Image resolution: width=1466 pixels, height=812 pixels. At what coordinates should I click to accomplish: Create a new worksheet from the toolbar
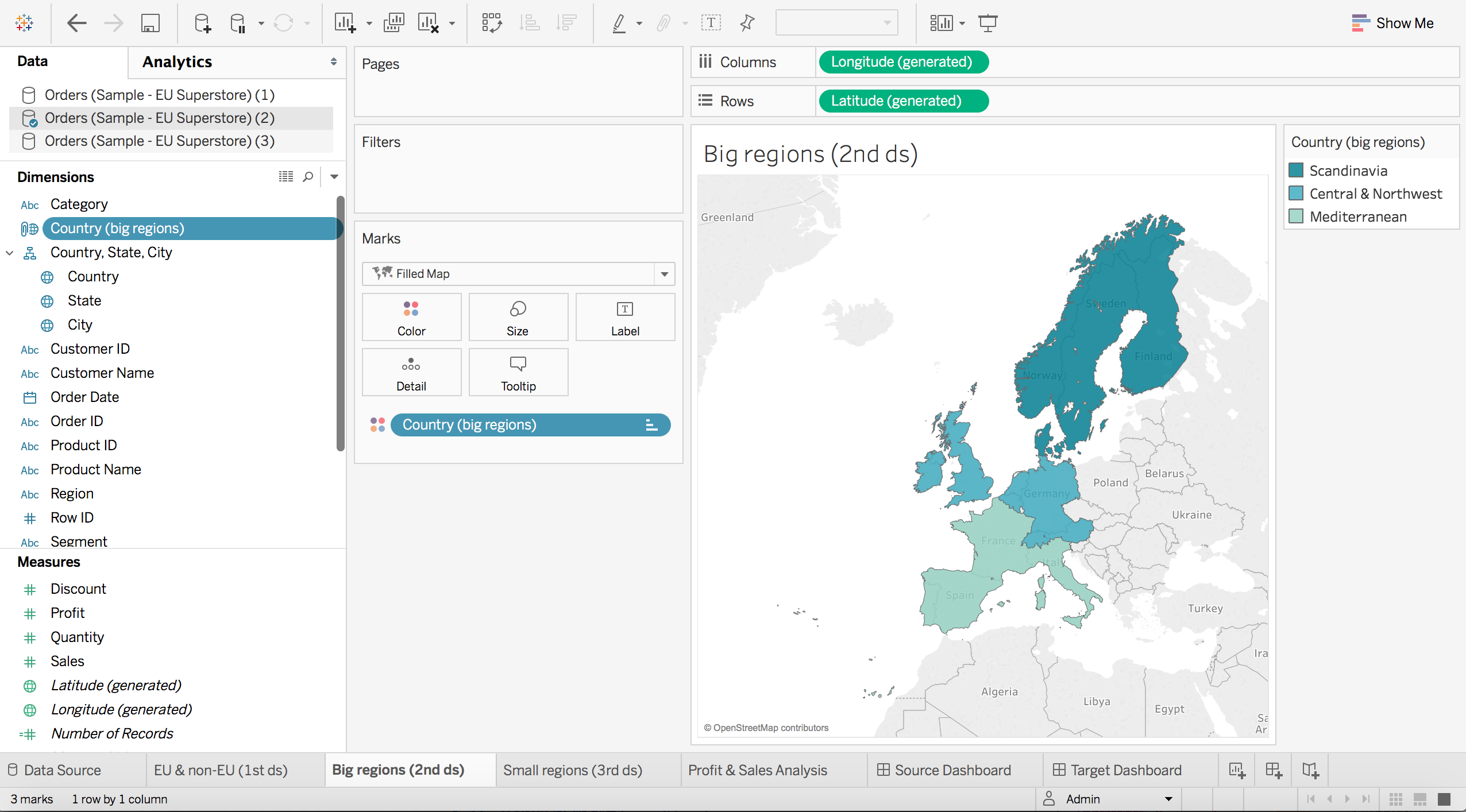[347, 23]
